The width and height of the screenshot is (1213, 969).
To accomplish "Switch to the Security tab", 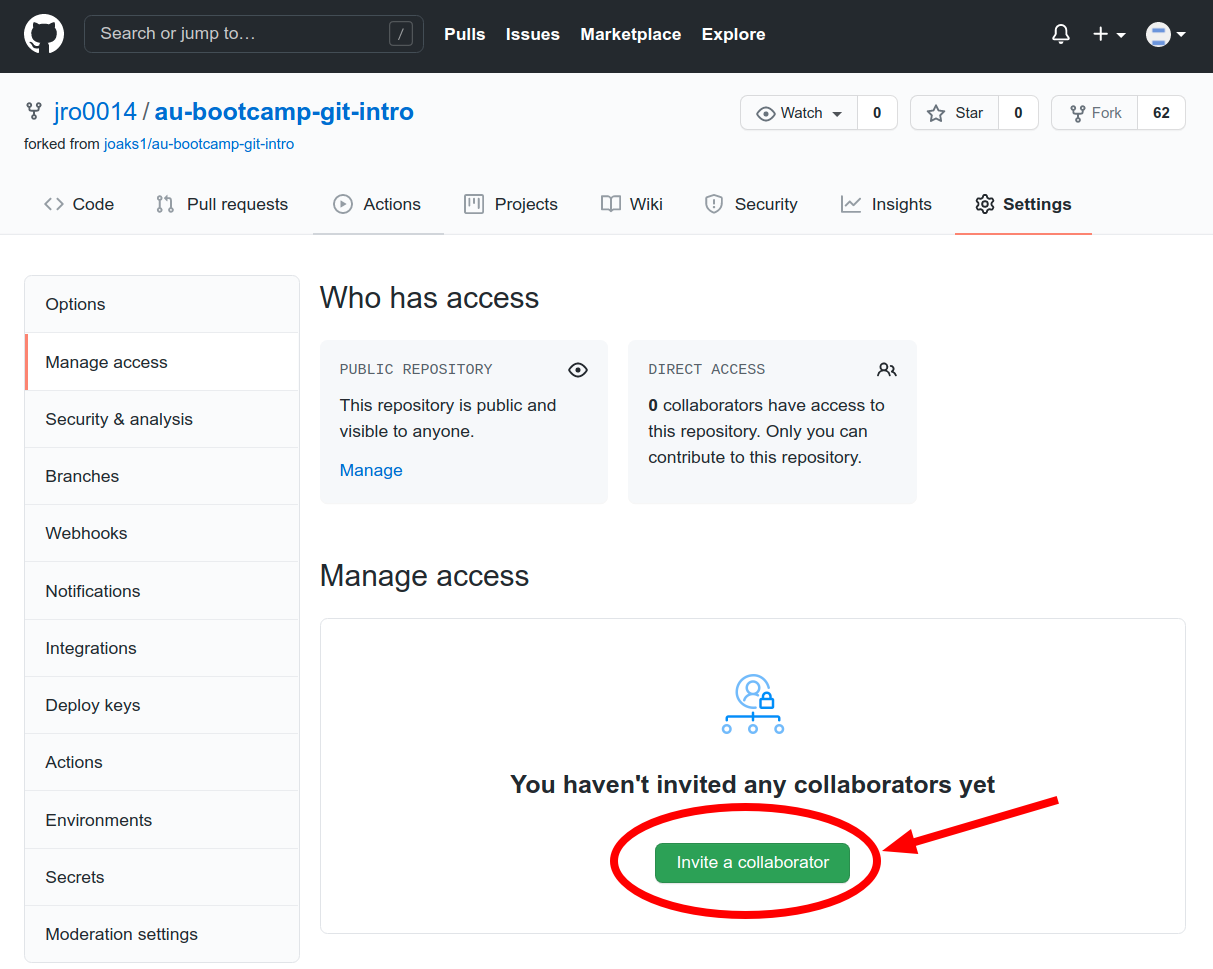I will [751, 204].
